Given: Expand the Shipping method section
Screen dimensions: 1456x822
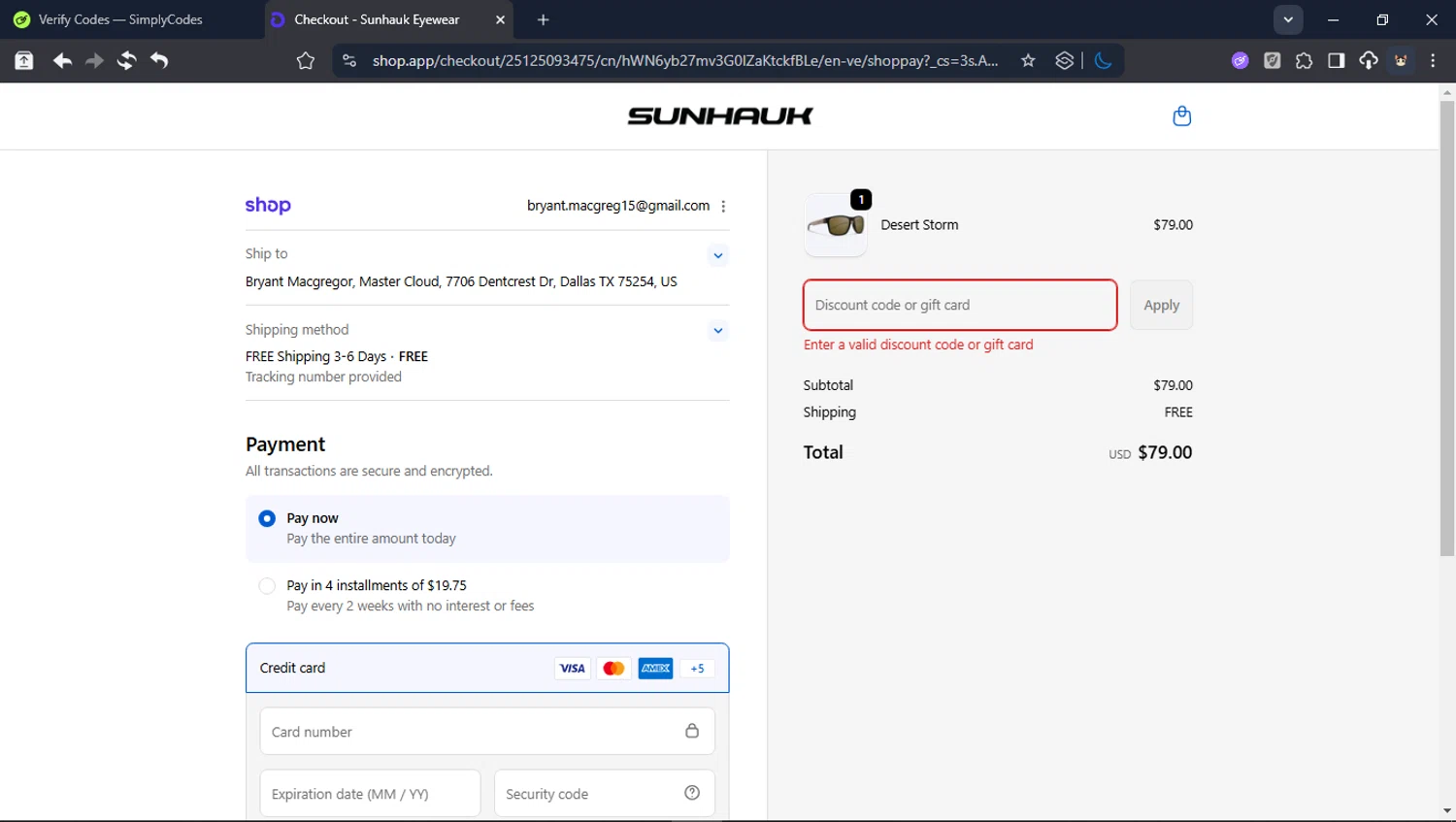Looking at the screenshot, I should click(717, 331).
